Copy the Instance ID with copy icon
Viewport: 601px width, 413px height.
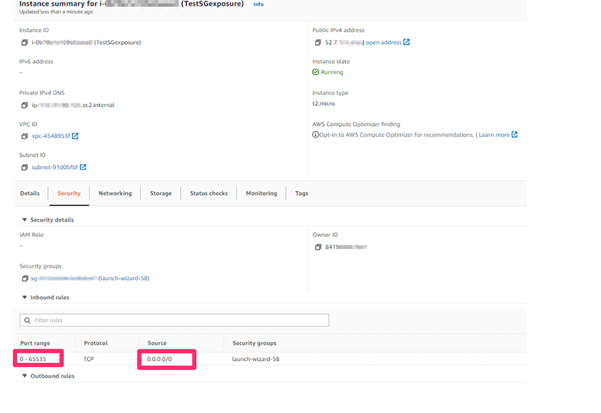pyautogui.click(x=24, y=43)
